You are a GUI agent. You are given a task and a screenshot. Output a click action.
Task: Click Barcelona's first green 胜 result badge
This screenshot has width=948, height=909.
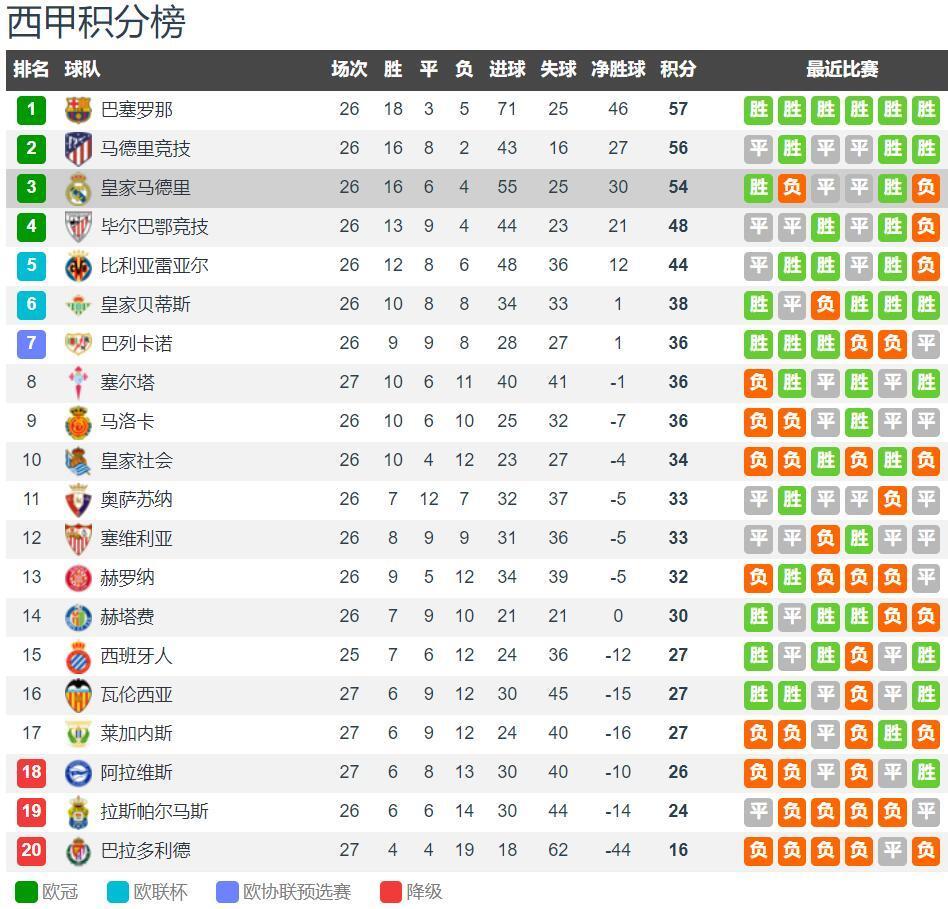click(758, 109)
